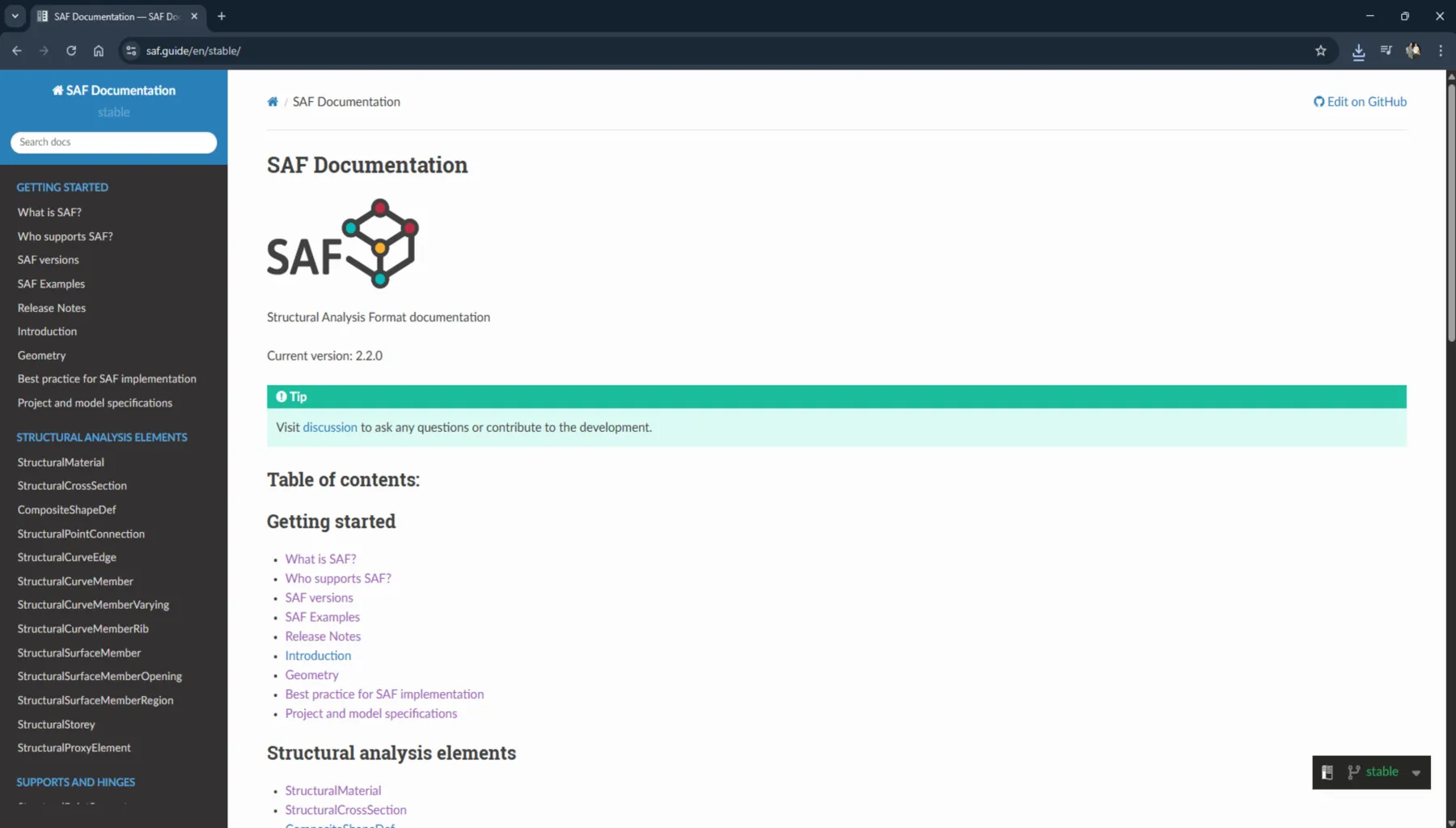The image size is (1456, 828).
Task: Click the Search docs input field
Action: pyautogui.click(x=113, y=142)
